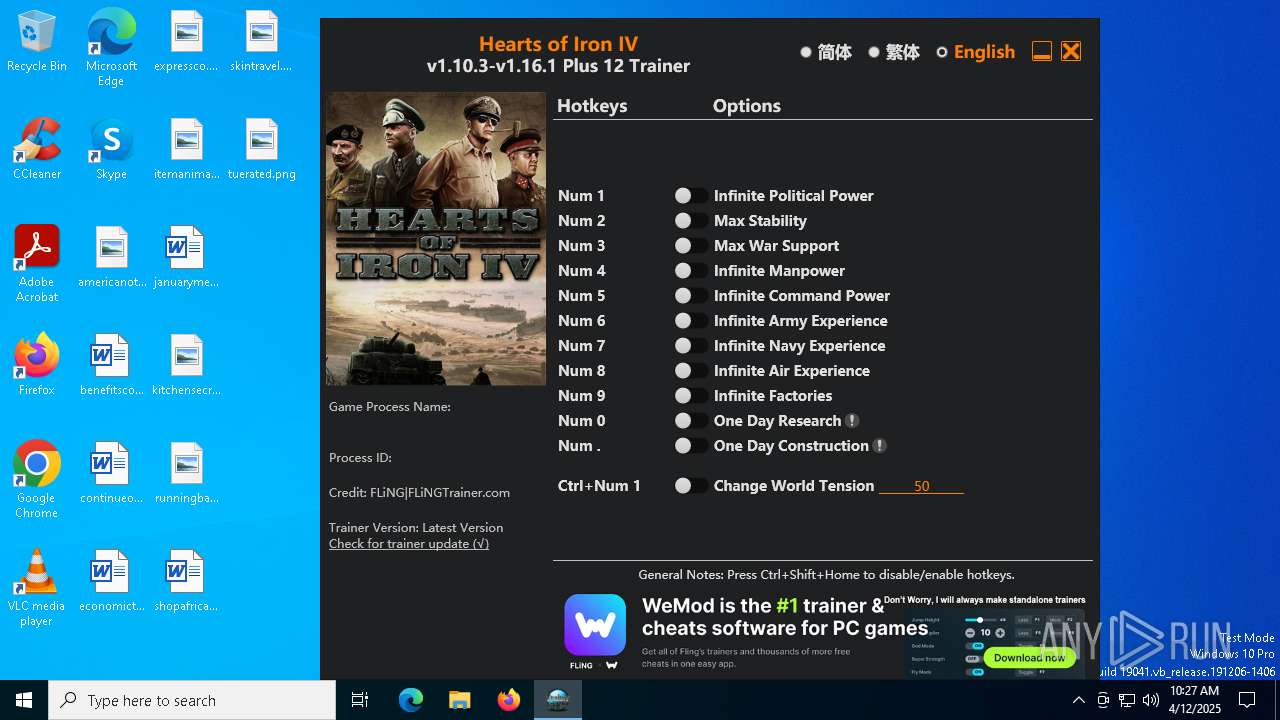Image resolution: width=1280 pixels, height=720 pixels.
Task: Toggle Infinite Army Experience
Action: tap(690, 321)
